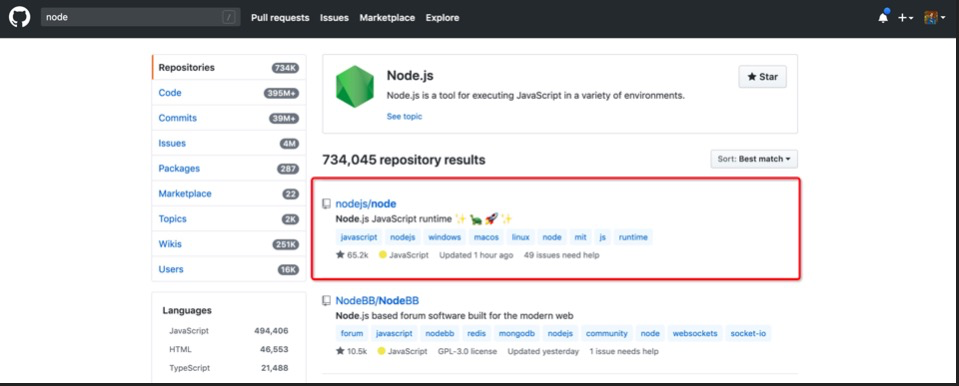Click the nodejs tag under nodejs/node

pyautogui.click(x=402, y=237)
